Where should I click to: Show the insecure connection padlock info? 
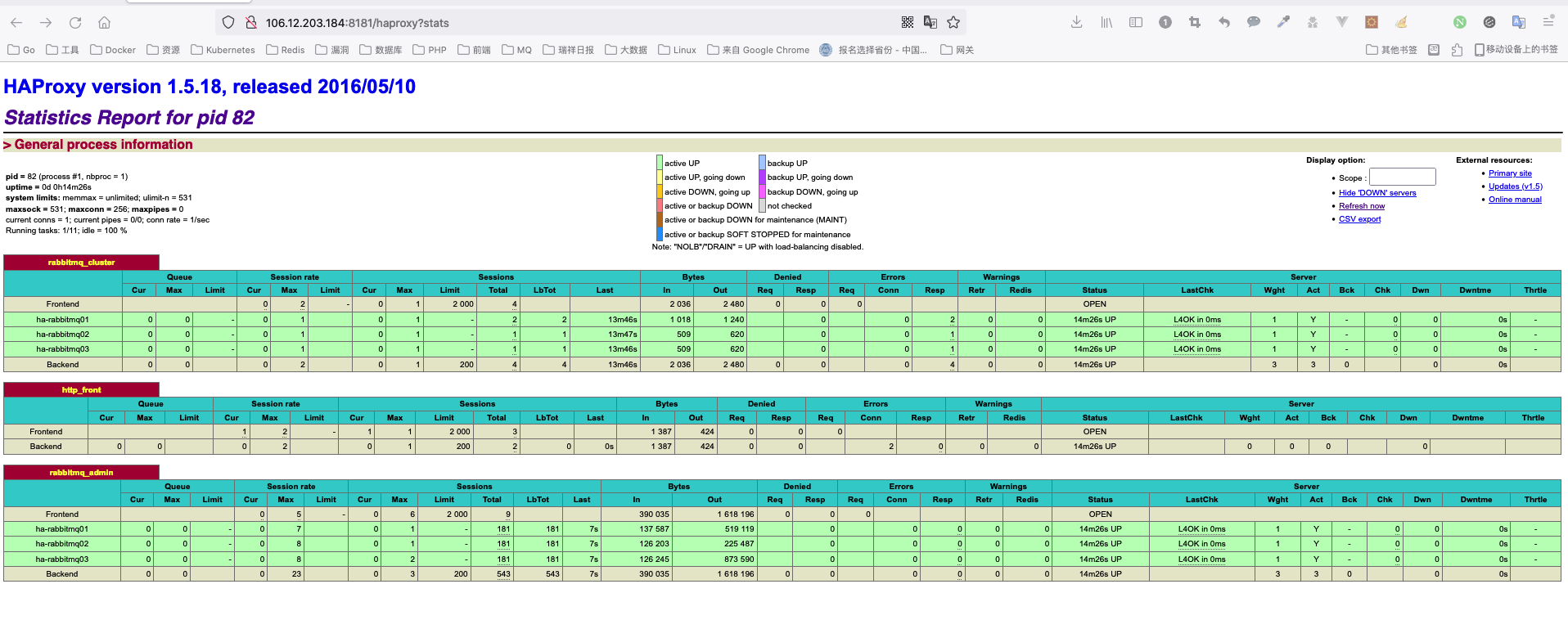tap(251, 23)
